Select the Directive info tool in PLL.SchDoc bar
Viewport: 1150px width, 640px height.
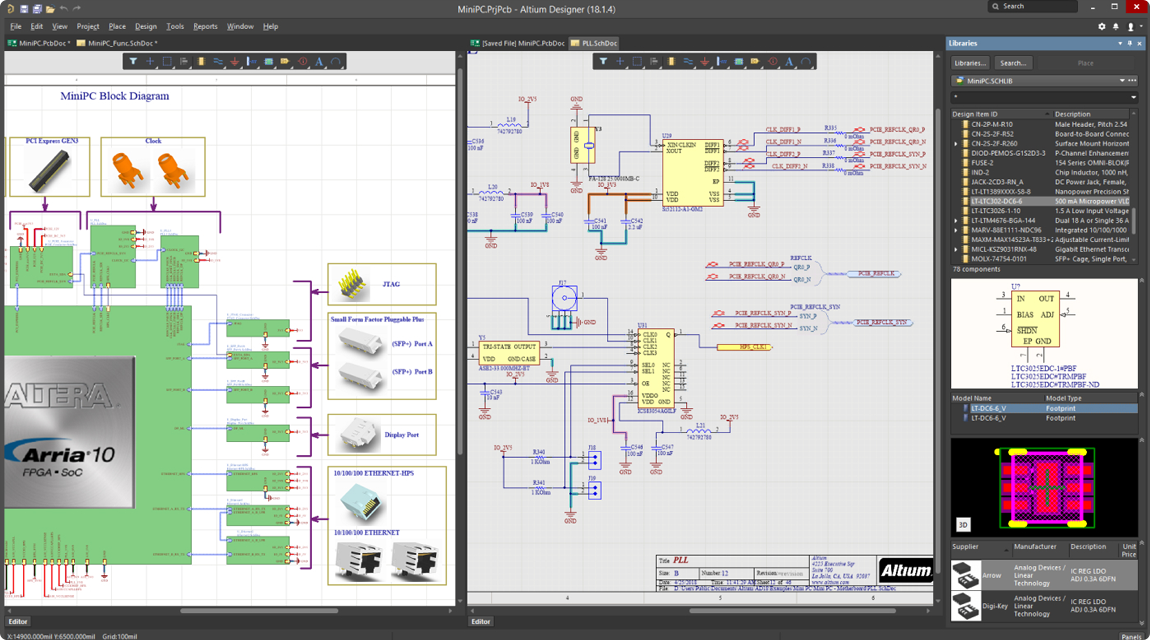pyautogui.click(x=772, y=62)
